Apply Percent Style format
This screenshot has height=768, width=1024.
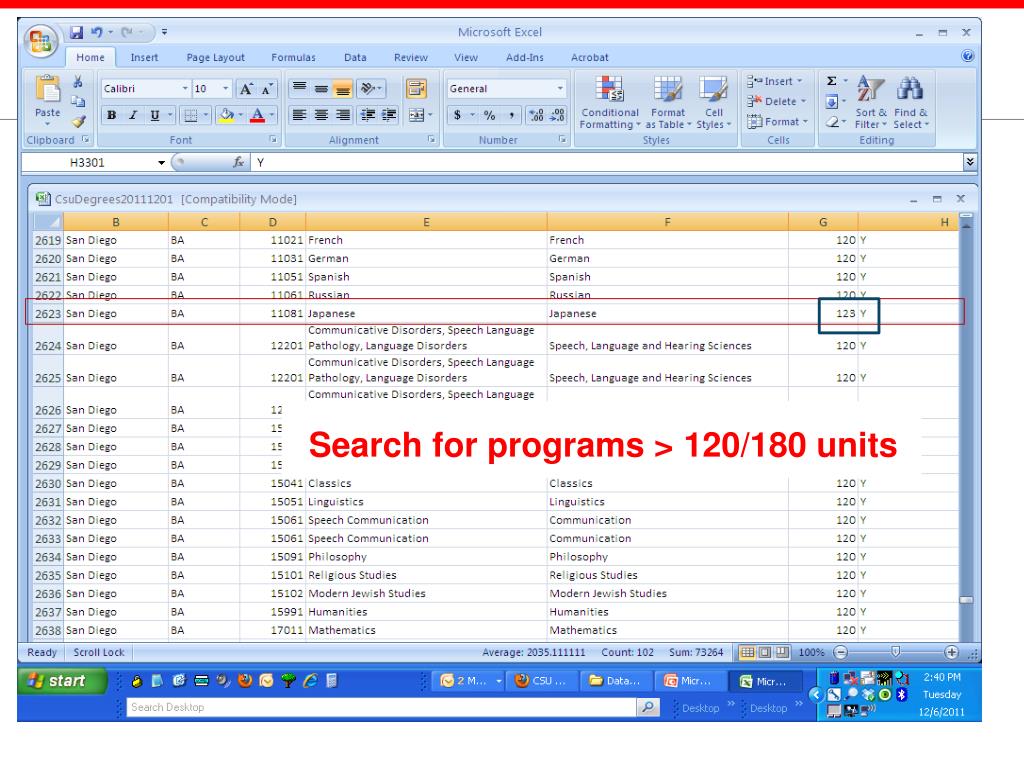(489, 115)
